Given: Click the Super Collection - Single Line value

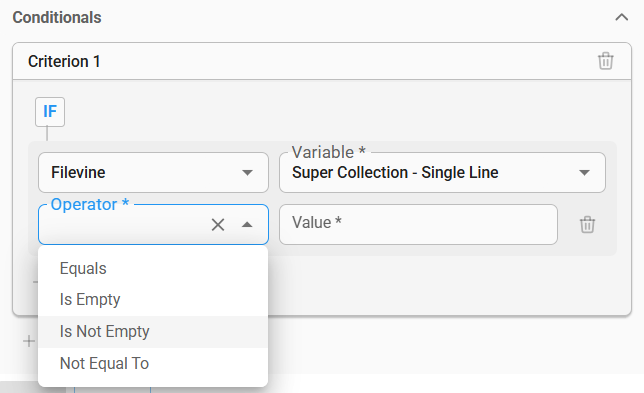Looking at the screenshot, I should (x=395, y=172).
